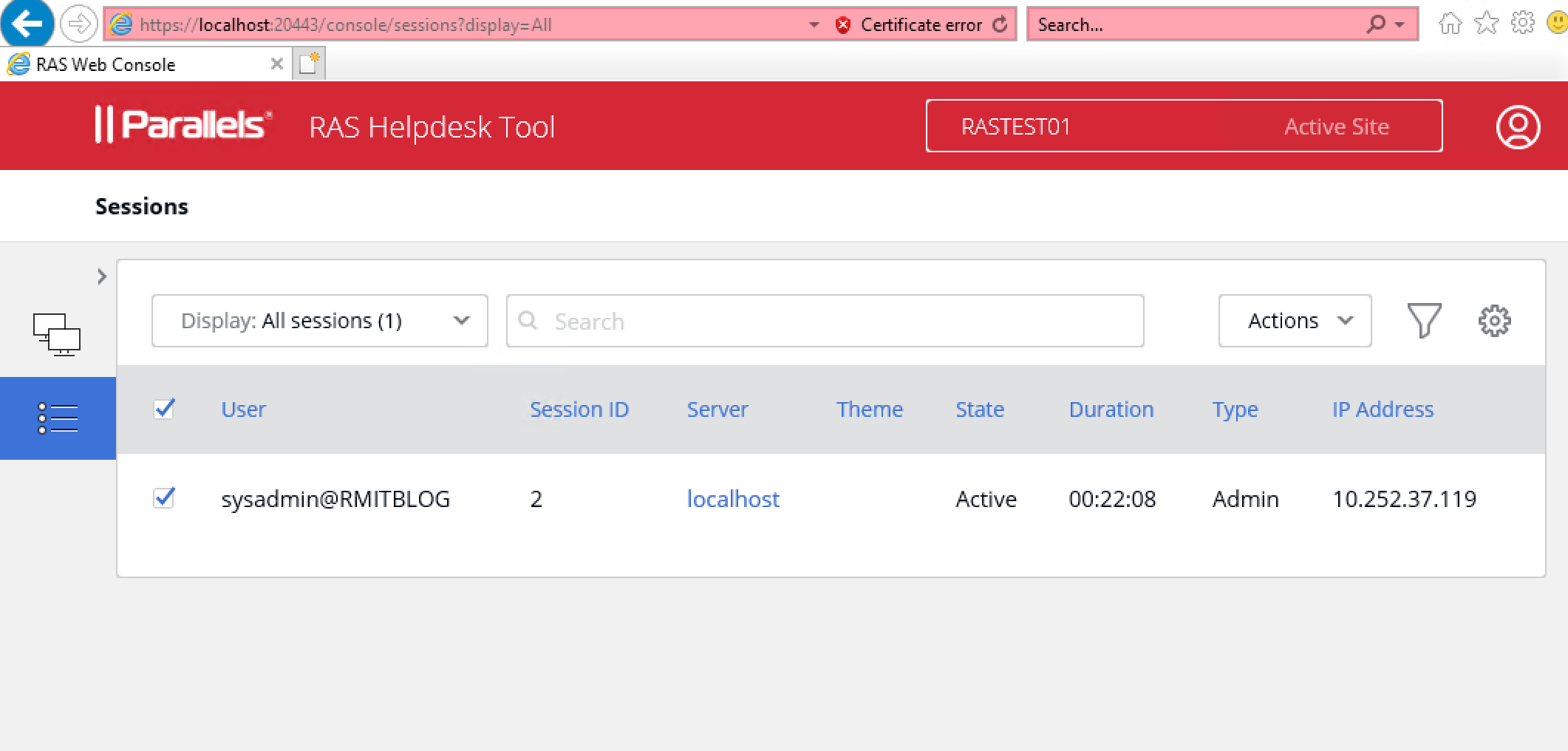Screen dimensions: 1568x751
Task: Open a new browser tab
Action: pyautogui.click(x=309, y=64)
